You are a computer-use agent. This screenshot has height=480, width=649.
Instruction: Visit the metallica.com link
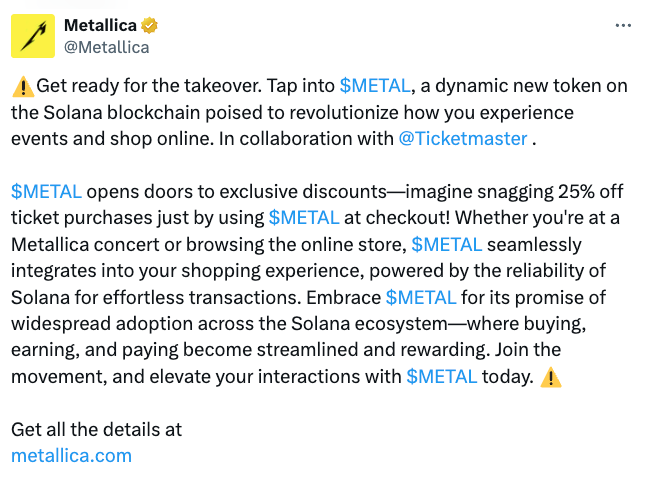(x=71, y=456)
